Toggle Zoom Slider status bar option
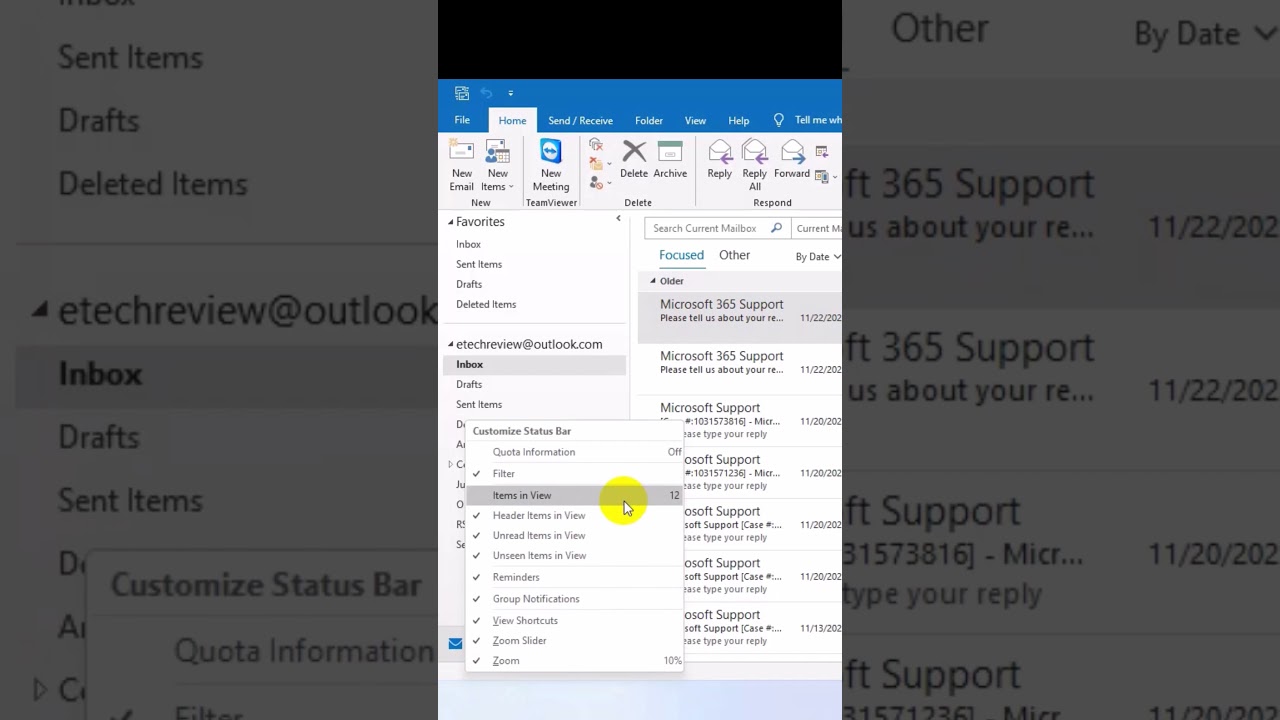This screenshot has height=720, width=1280. pyautogui.click(x=575, y=640)
